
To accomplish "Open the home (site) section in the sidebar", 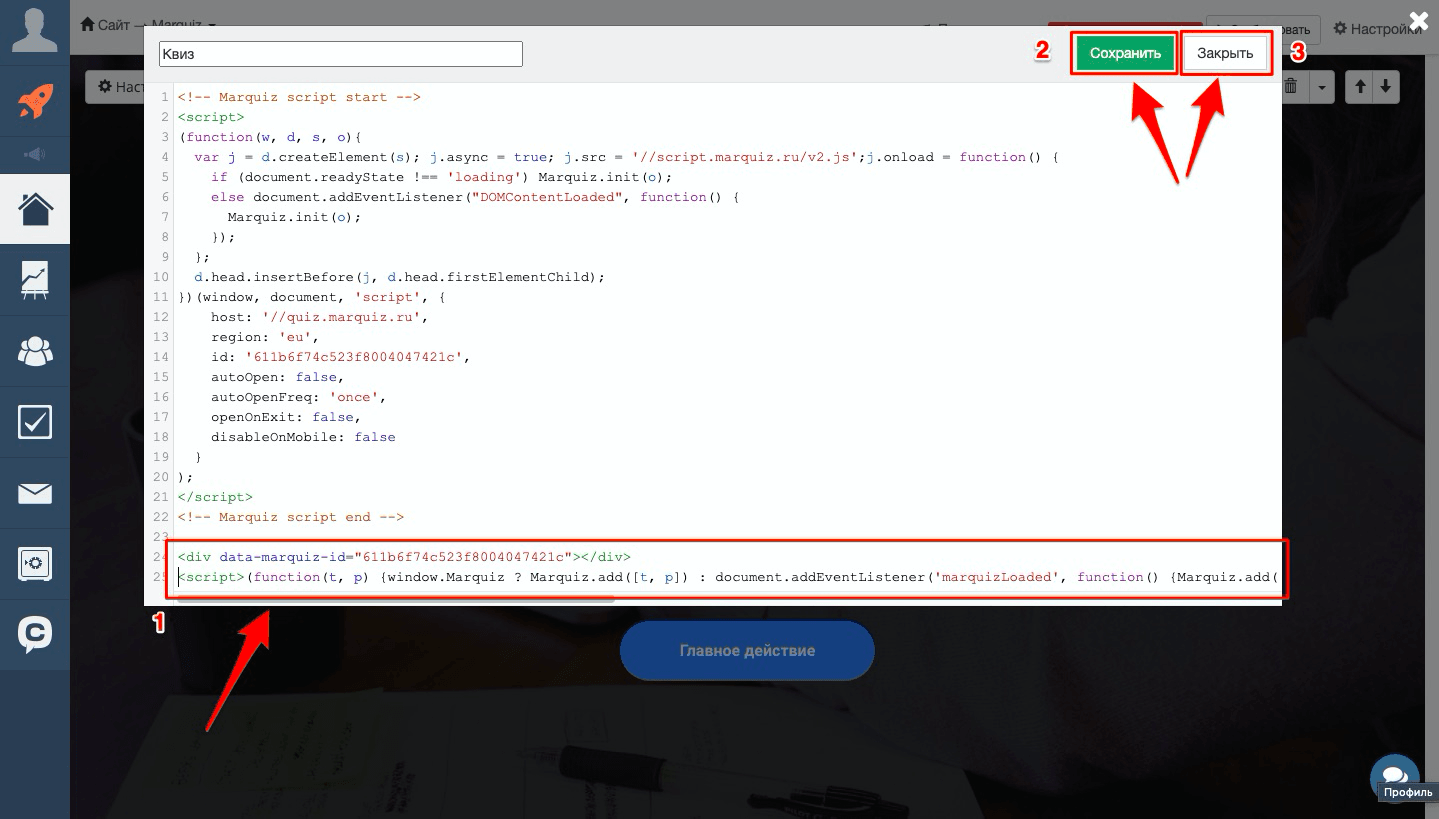I will 35,209.
